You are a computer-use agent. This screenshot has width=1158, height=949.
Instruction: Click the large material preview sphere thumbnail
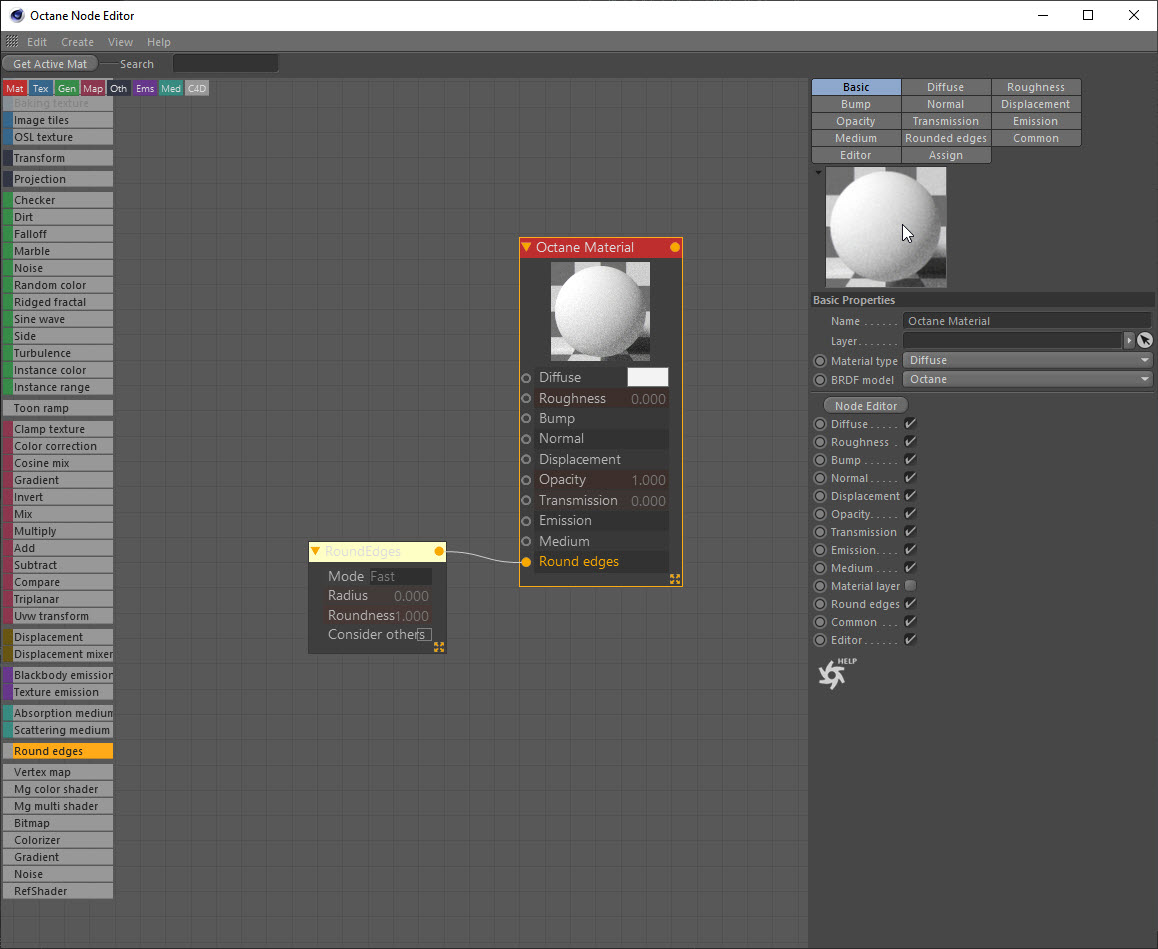point(885,227)
